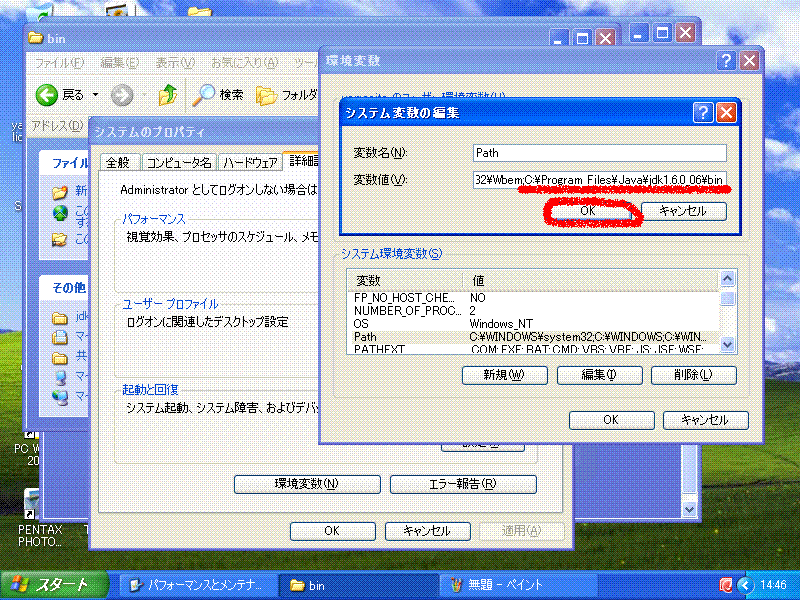Maximize the bin window

click(582, 38)
